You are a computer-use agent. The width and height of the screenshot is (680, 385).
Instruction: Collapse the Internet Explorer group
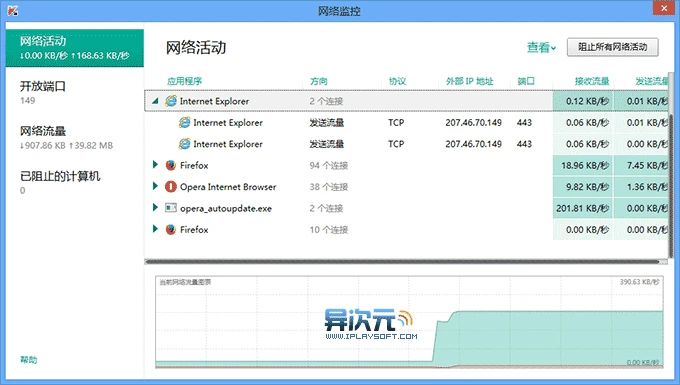(x=155, y=101)
